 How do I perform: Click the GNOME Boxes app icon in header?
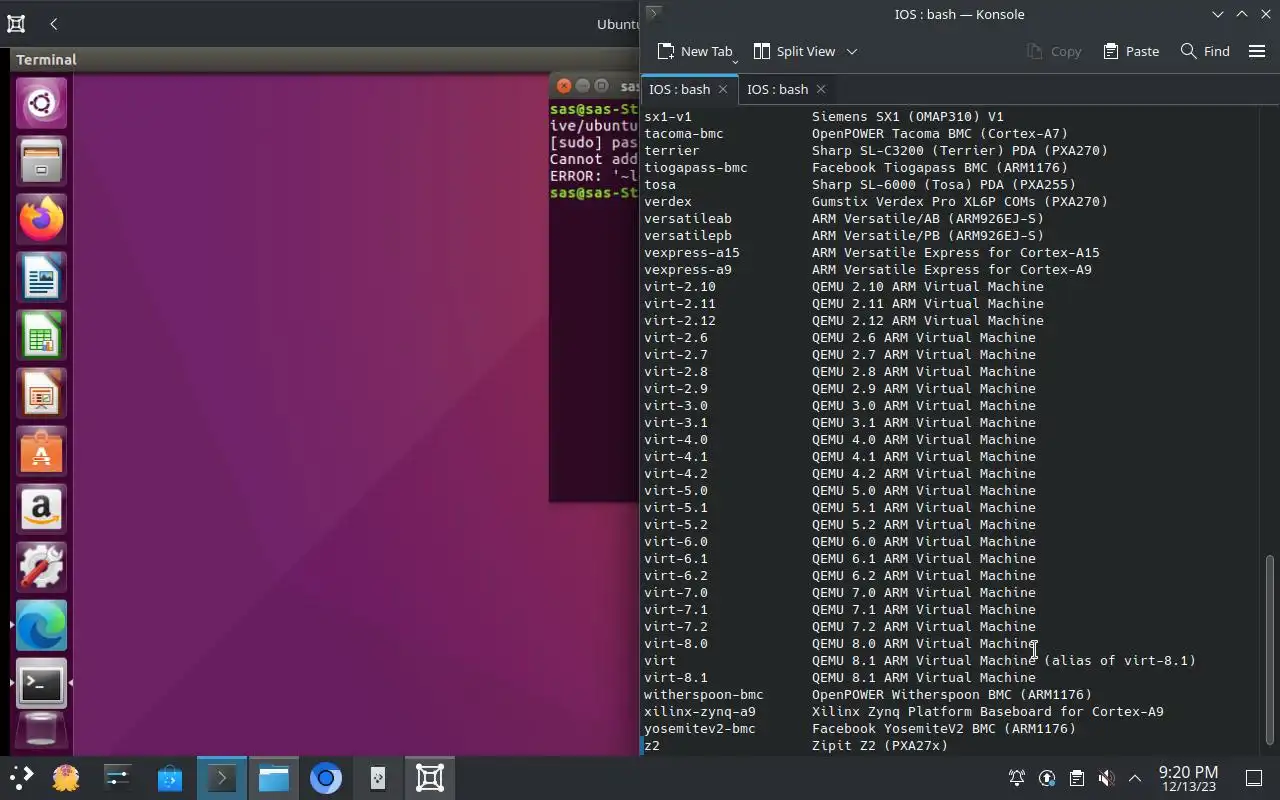click(16, 23)
